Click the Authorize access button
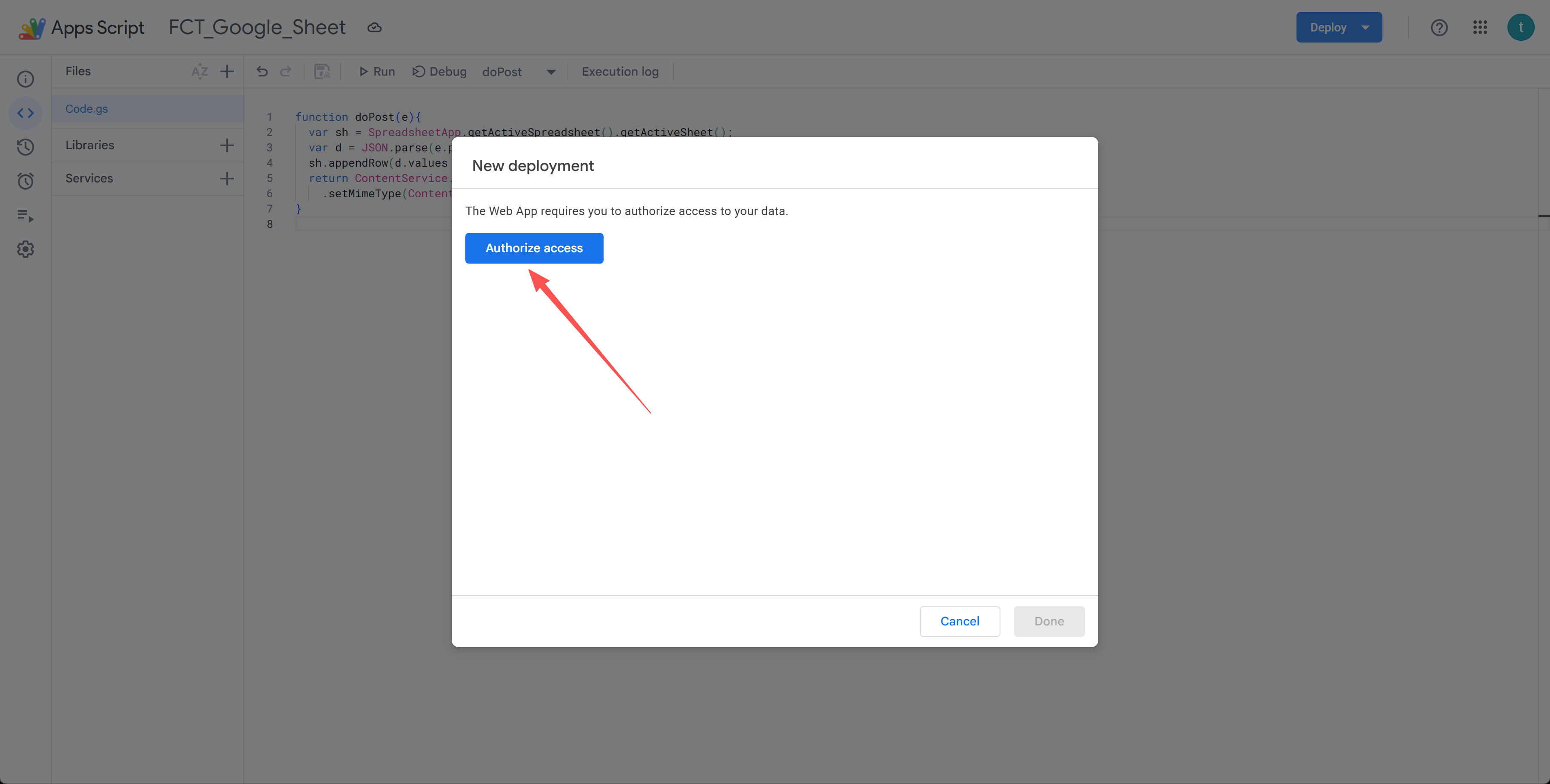 pos(534,248)
